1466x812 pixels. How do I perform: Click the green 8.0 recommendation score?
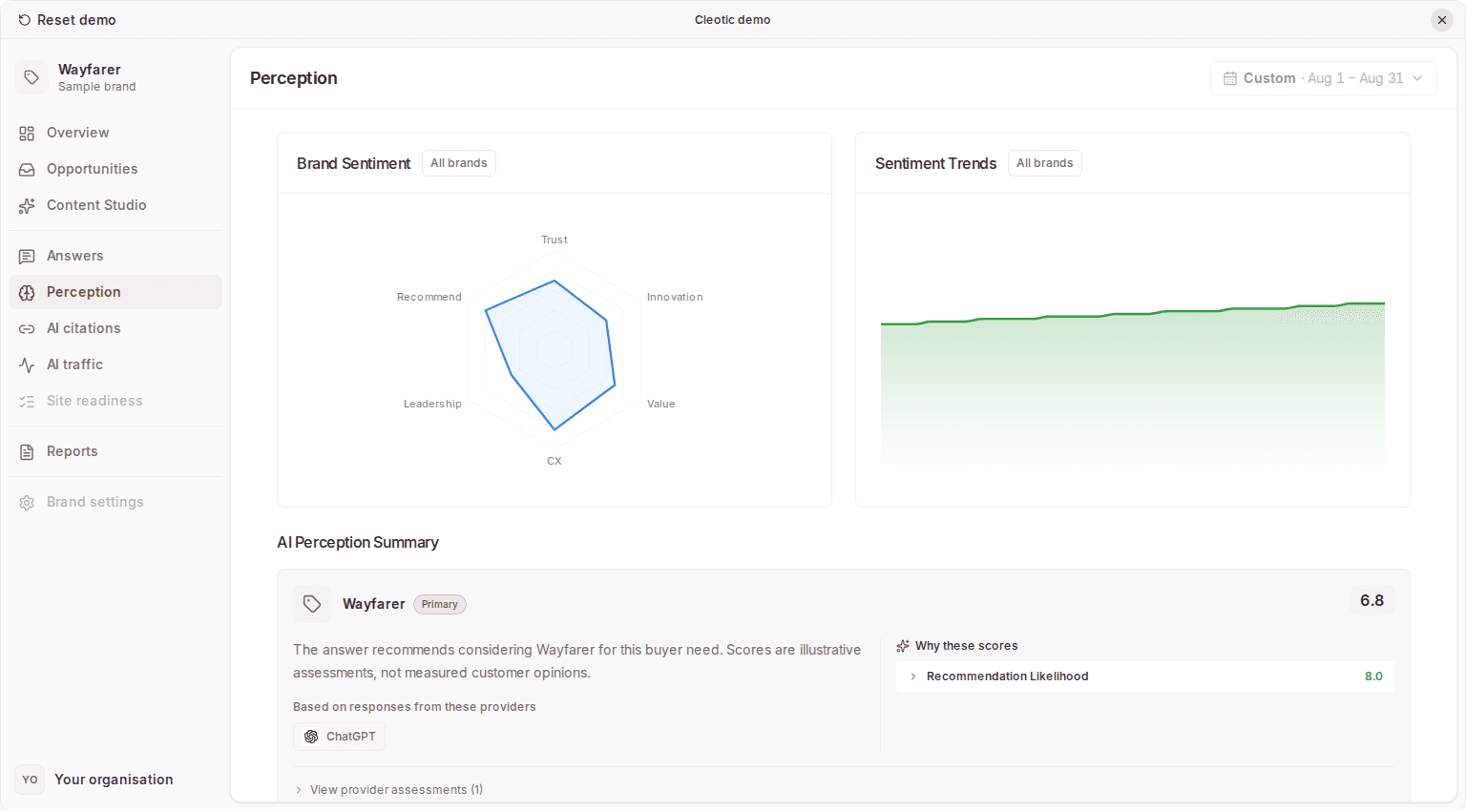click(1373, 677)
